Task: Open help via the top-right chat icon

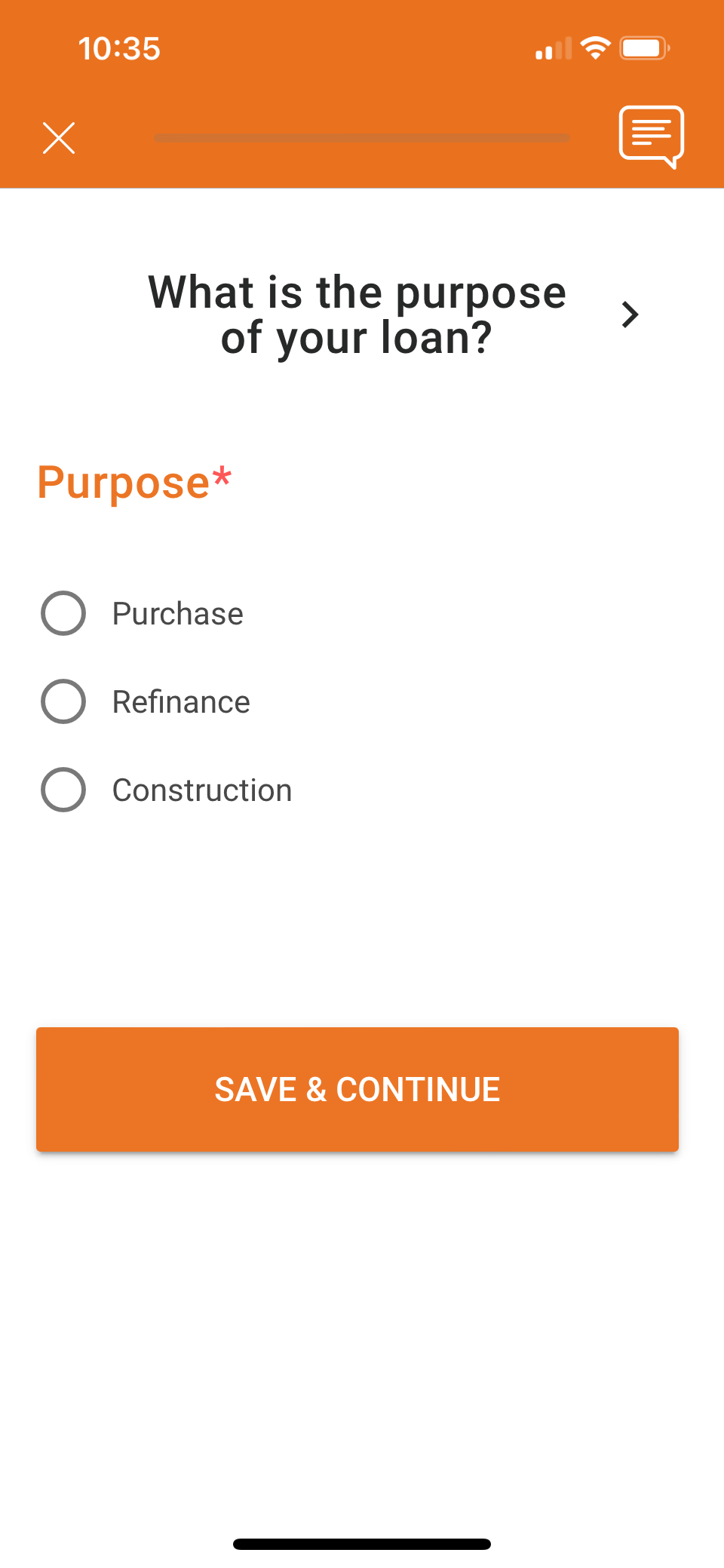Action: [x=652, y=137]
